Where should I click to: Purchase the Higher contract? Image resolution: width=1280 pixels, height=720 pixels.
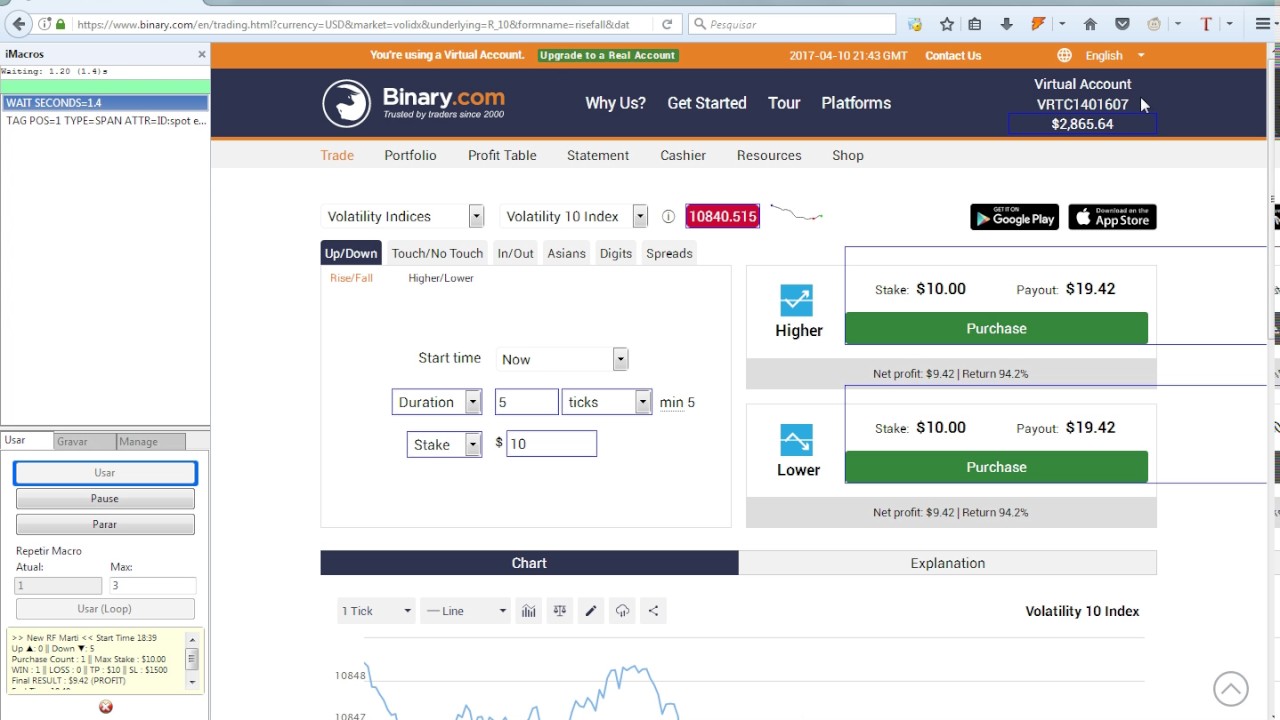point(996,328)
